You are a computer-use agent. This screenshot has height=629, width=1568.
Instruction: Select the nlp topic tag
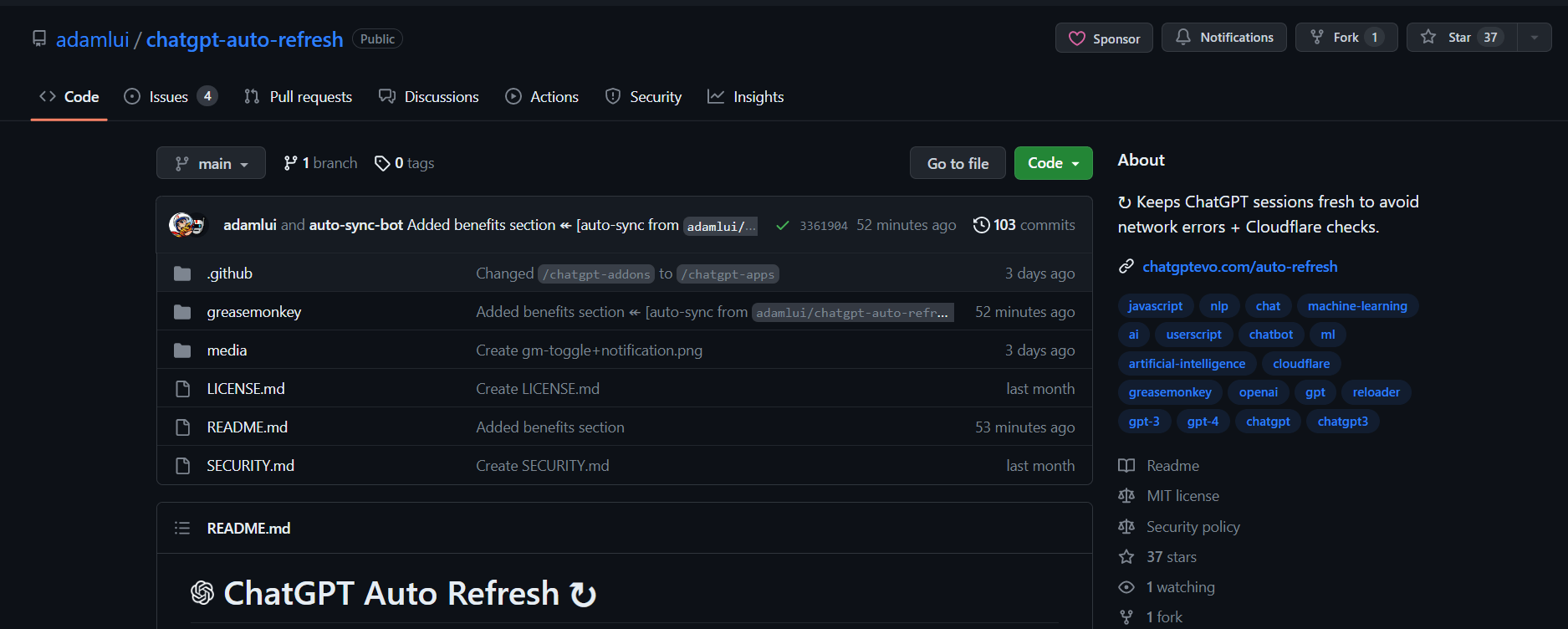coord(1219,306)
